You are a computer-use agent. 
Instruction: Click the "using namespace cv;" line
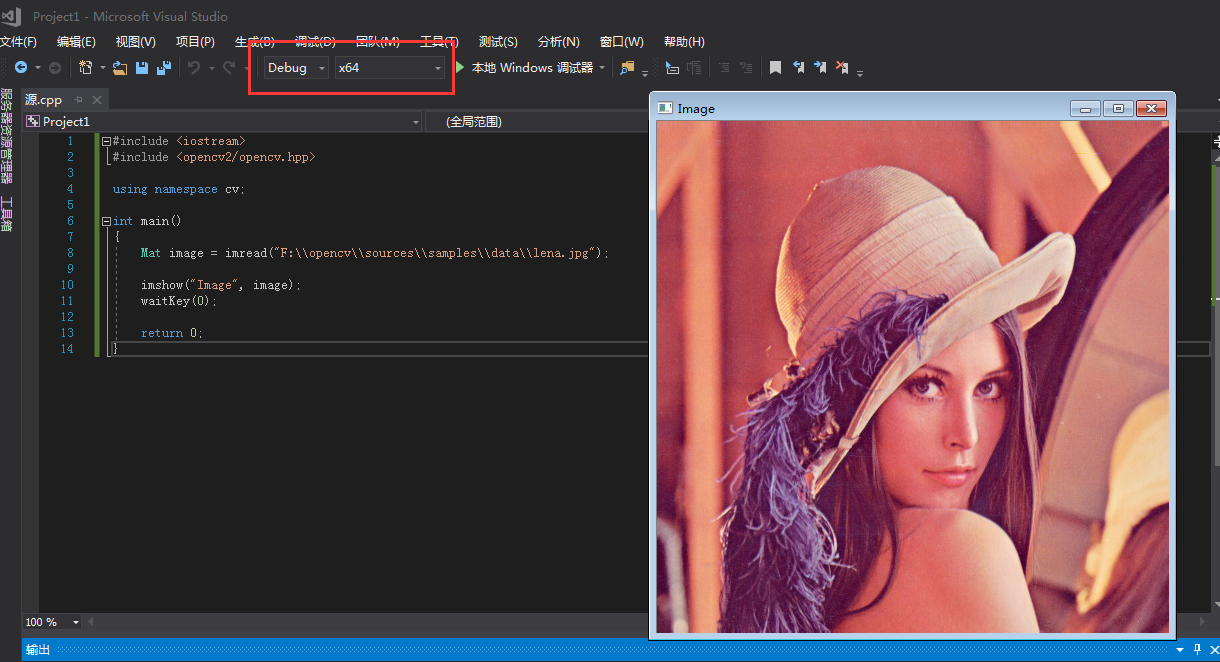coord(178,189)
